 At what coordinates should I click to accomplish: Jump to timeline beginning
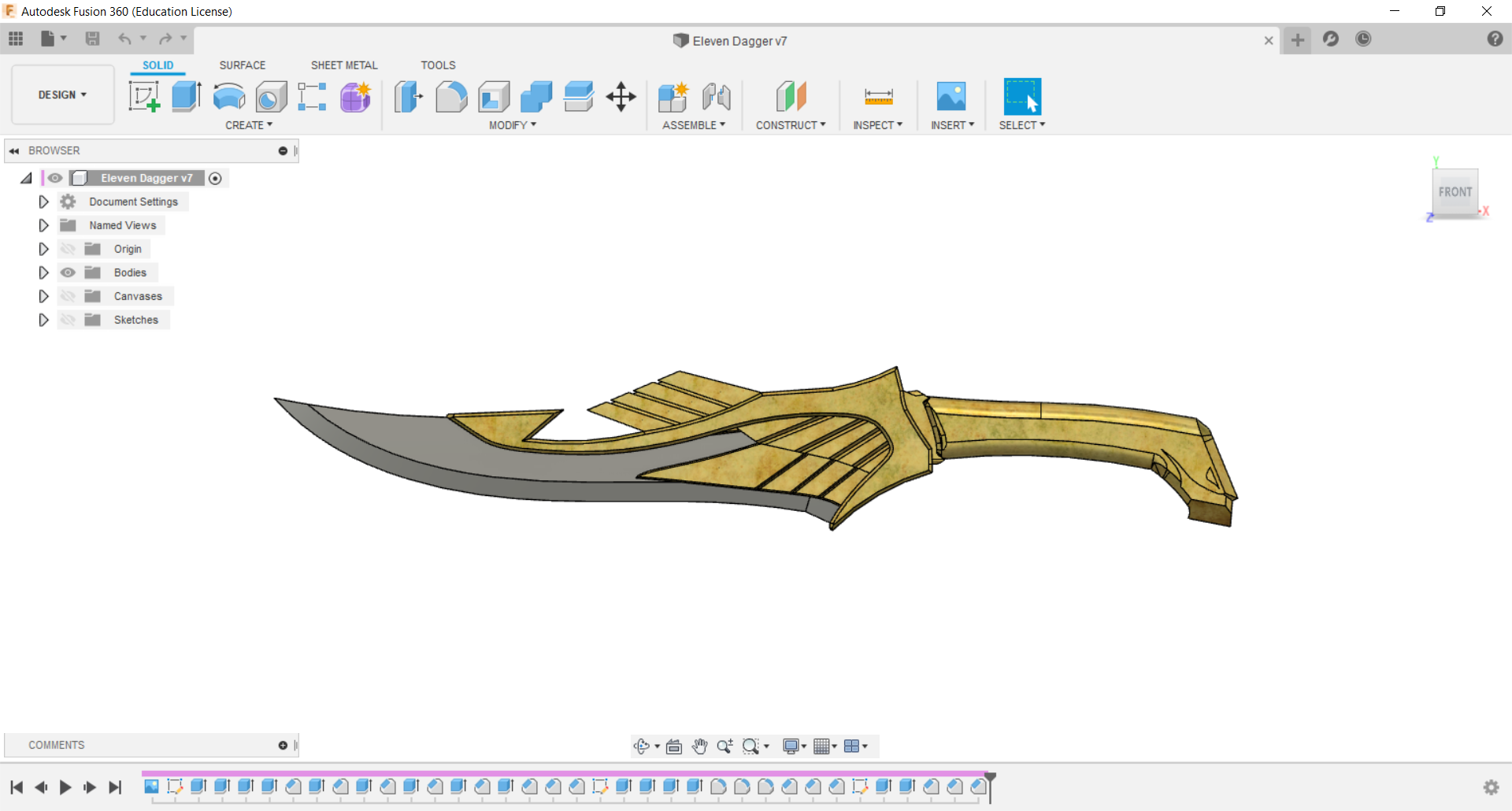tap(17, 787)
